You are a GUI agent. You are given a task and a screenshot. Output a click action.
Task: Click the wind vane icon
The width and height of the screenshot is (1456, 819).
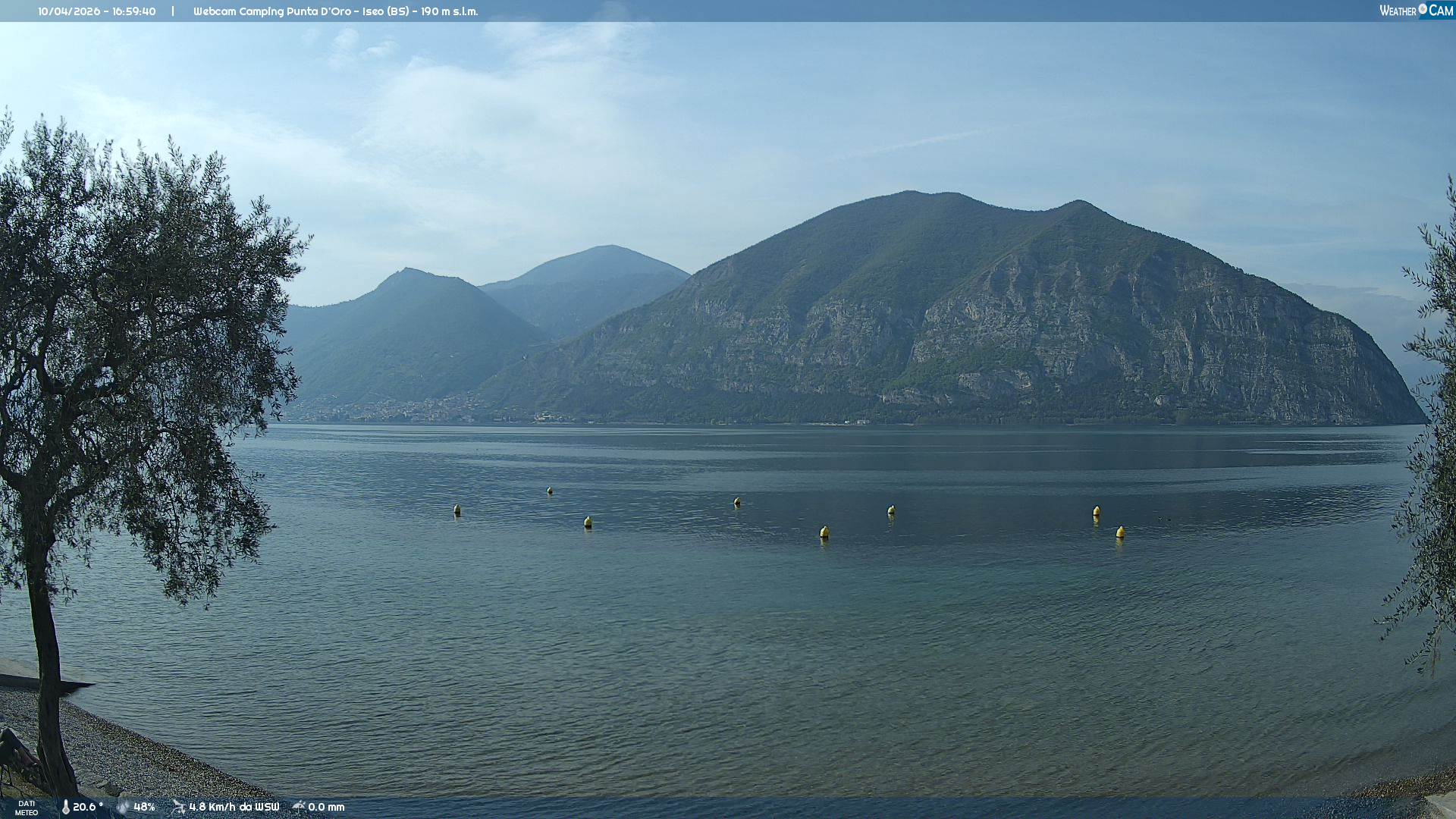pos(178,806)
